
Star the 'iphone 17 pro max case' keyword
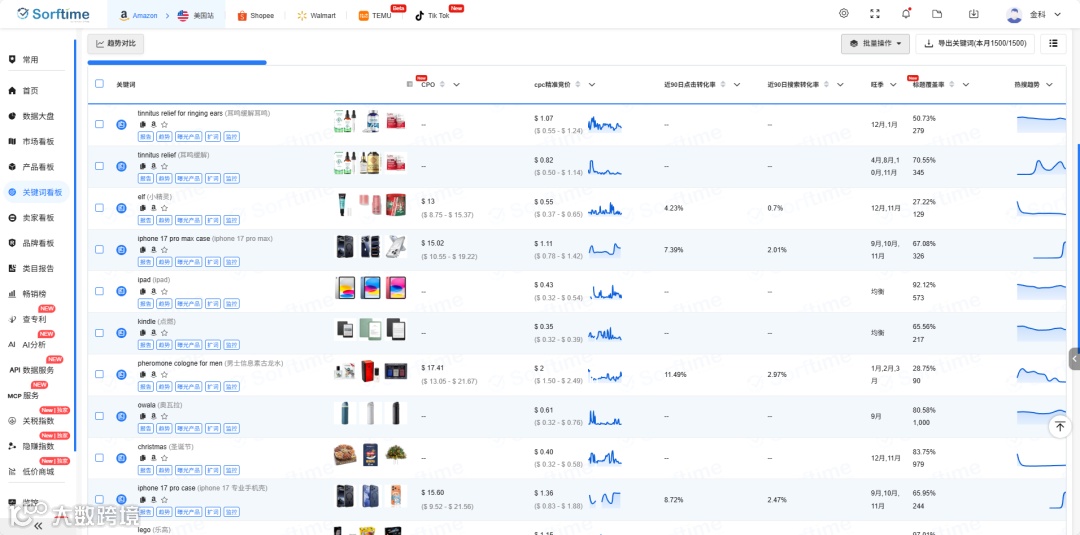[164, 249]
